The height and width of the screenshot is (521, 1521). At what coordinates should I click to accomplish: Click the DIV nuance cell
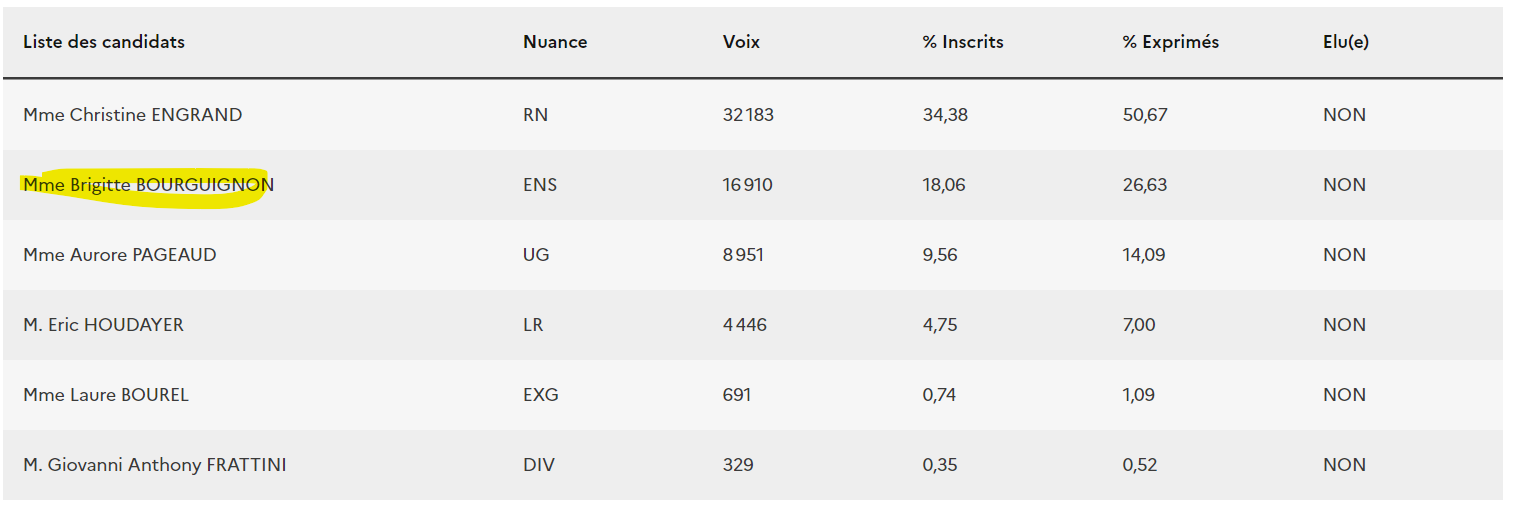tap(539, 465)
